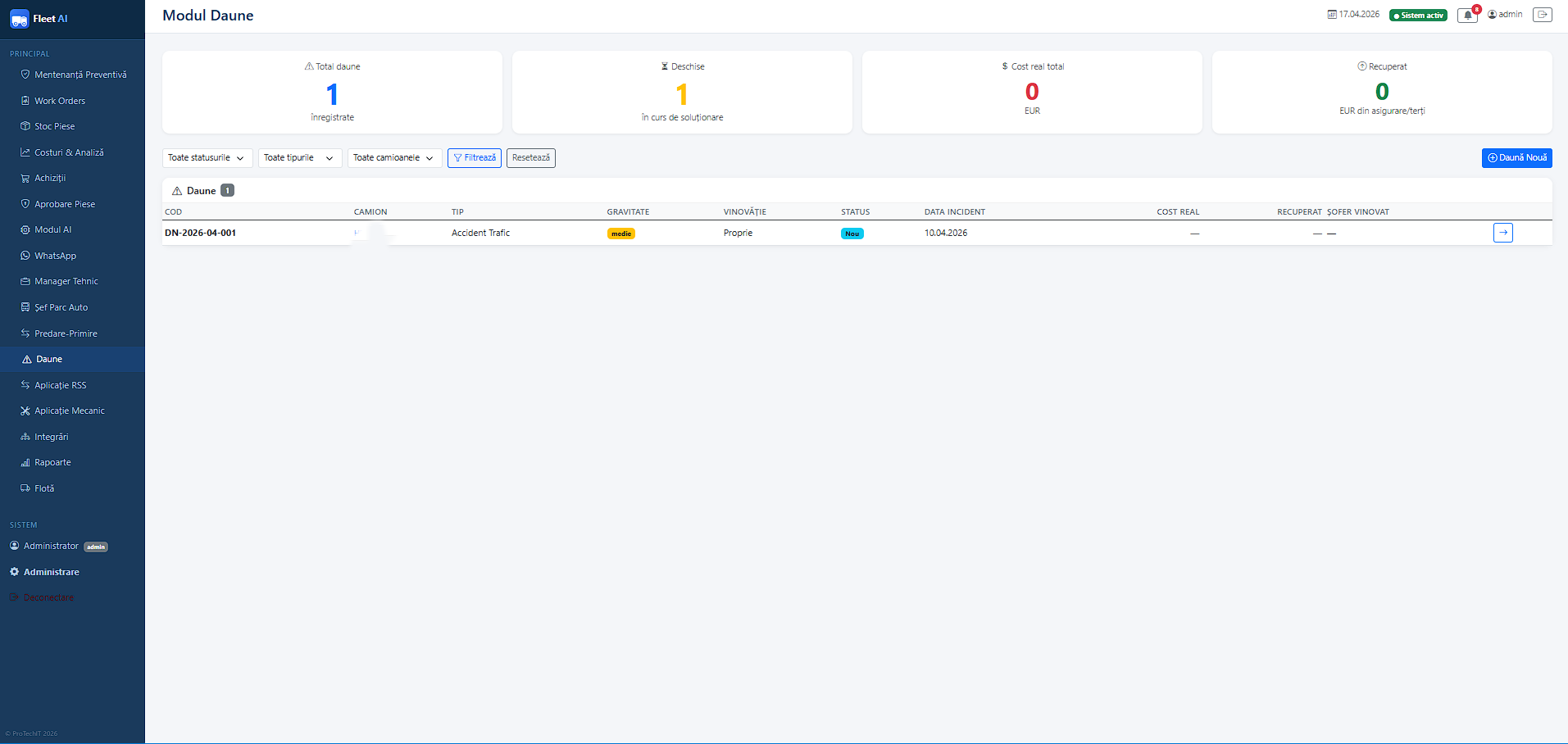
Task: Click Modul AI sidebar icon
Action: click(25, 229)
